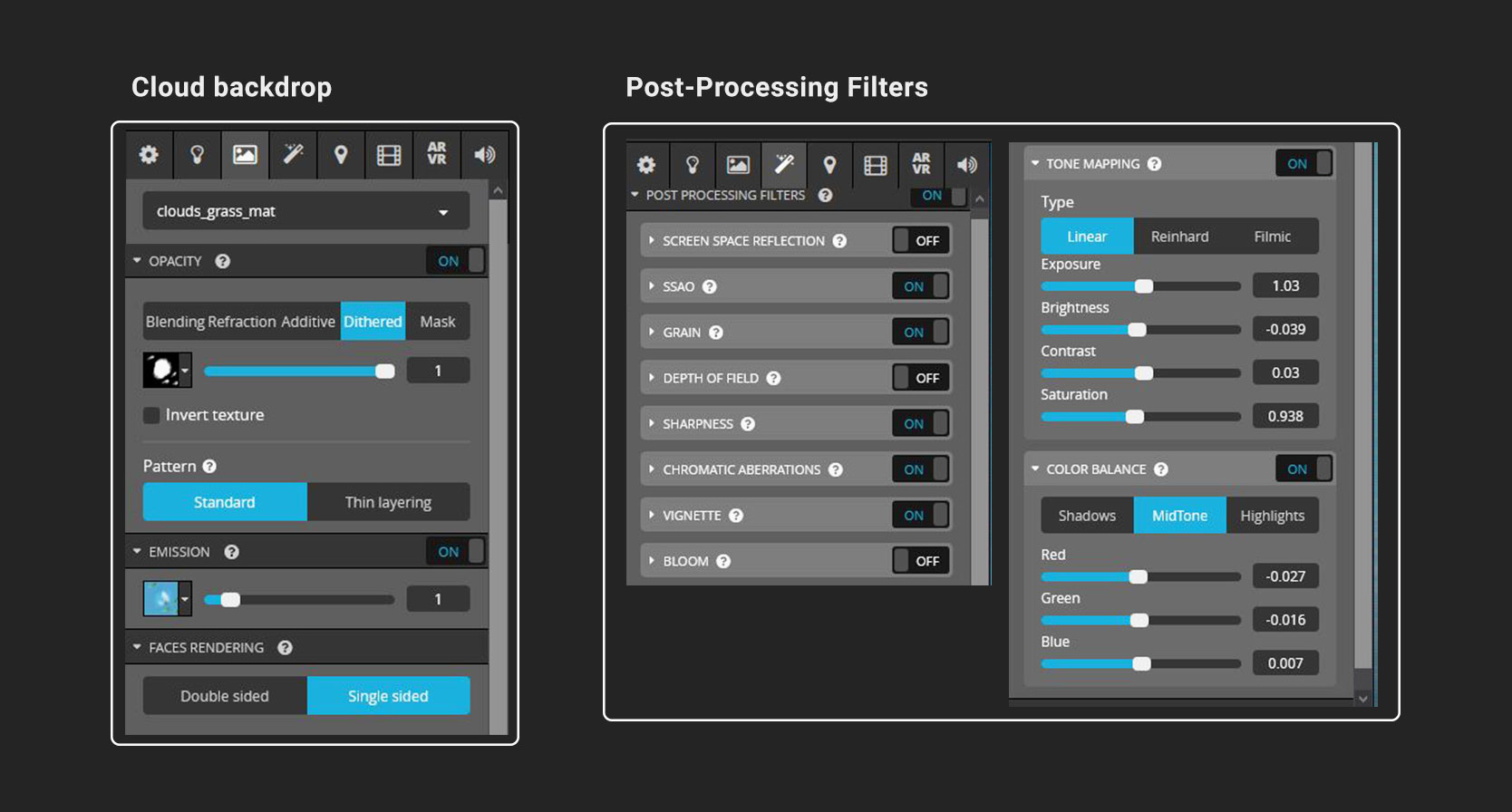Open the lighting bulb tab in Cloud backdrop panel
The height and width of the screenshot is (812, 1512).
click(x=197, y=155)
